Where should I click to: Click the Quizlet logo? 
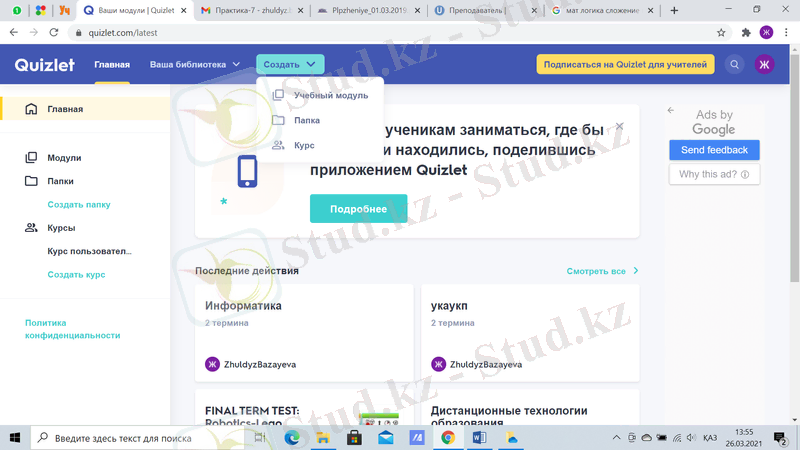click(44, 65)
